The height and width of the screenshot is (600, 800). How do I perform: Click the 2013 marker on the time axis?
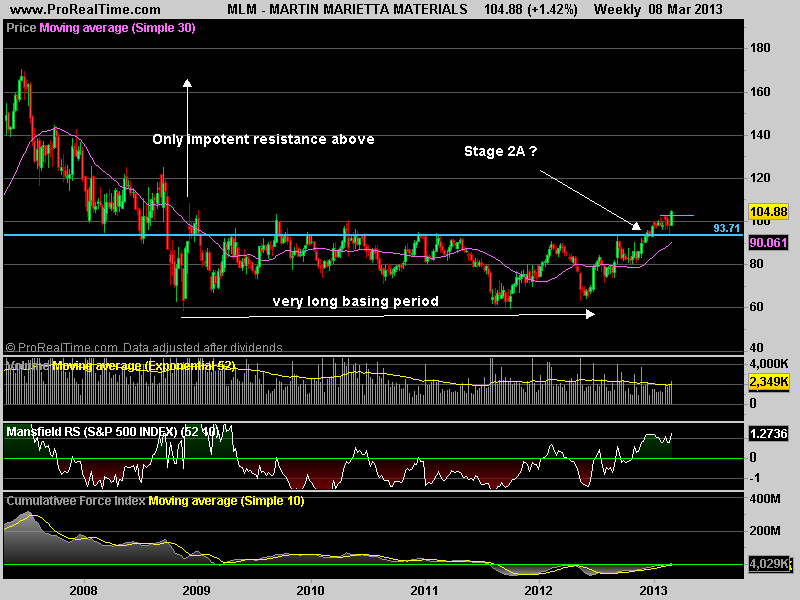pos(653,590)
